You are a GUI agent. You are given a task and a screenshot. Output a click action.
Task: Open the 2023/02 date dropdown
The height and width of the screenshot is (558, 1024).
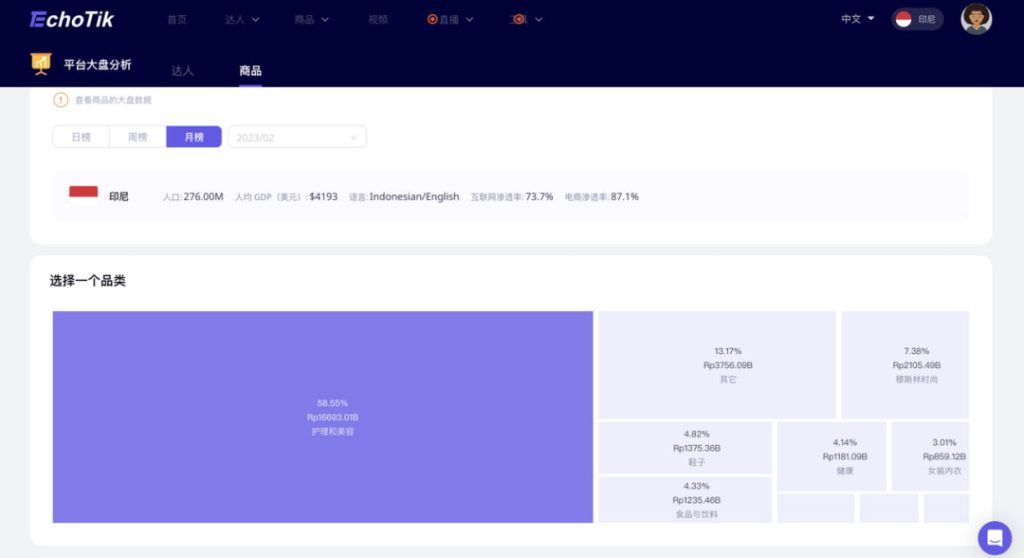coord(297,137)
